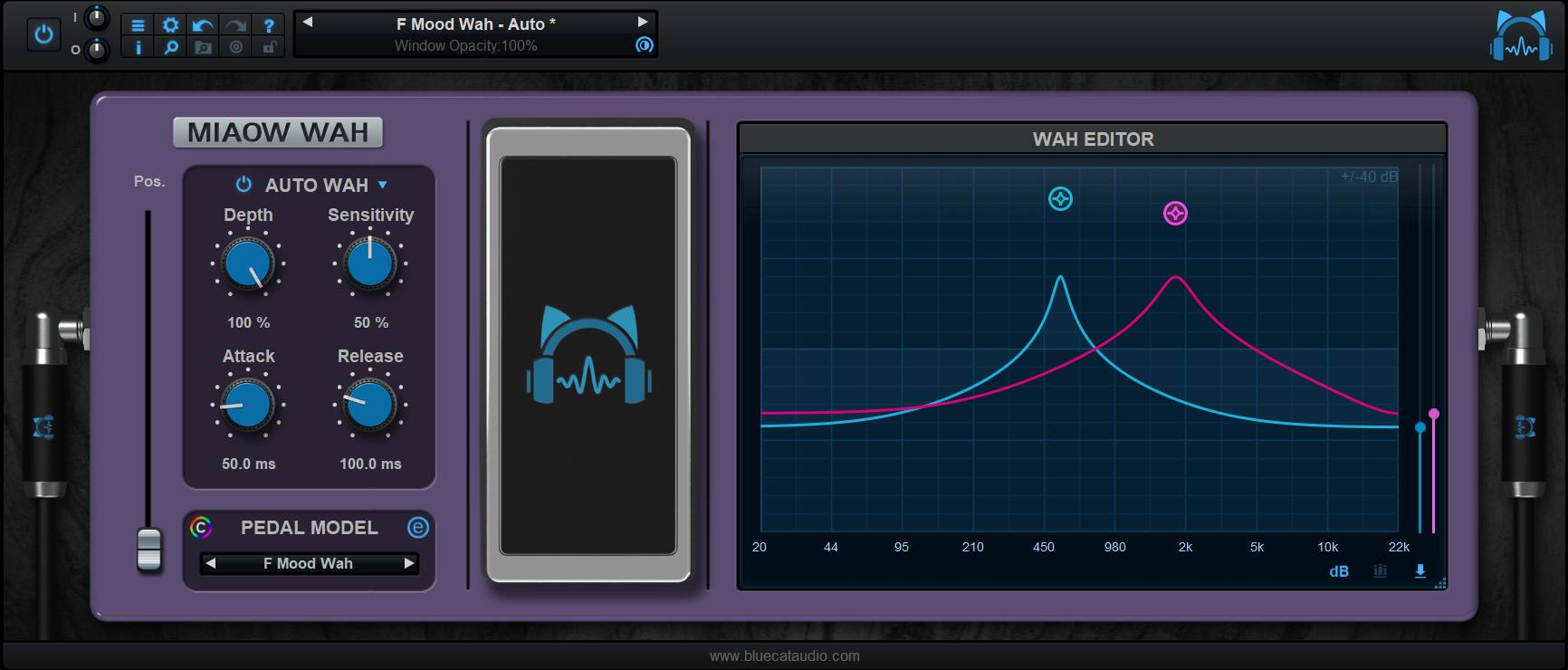Click the download arrow icon in Wah Editor
Screen dimensions: 1568x670
[x=1420, y=571]
